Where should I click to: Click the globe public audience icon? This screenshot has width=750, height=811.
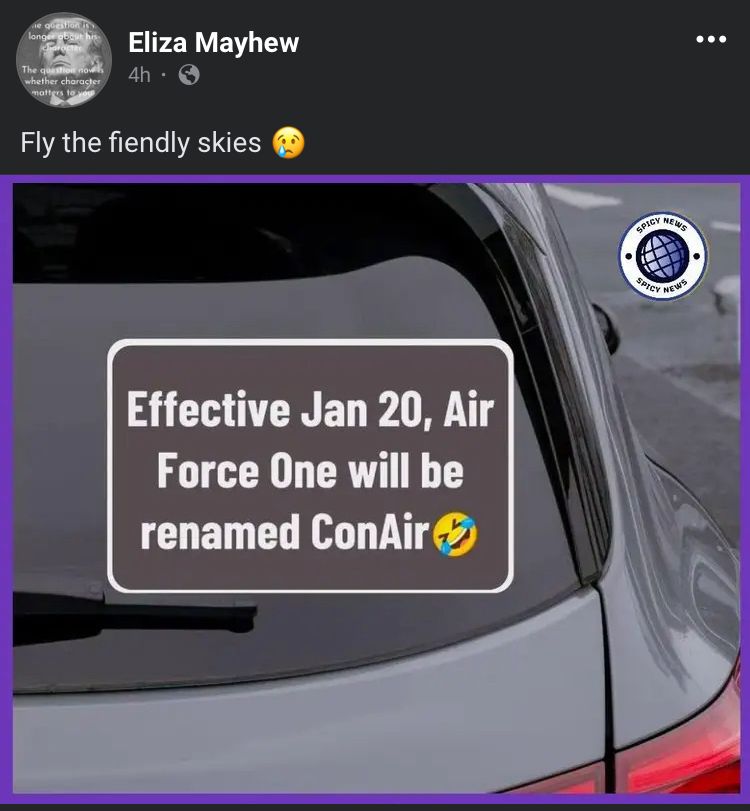tap(189, 75)
